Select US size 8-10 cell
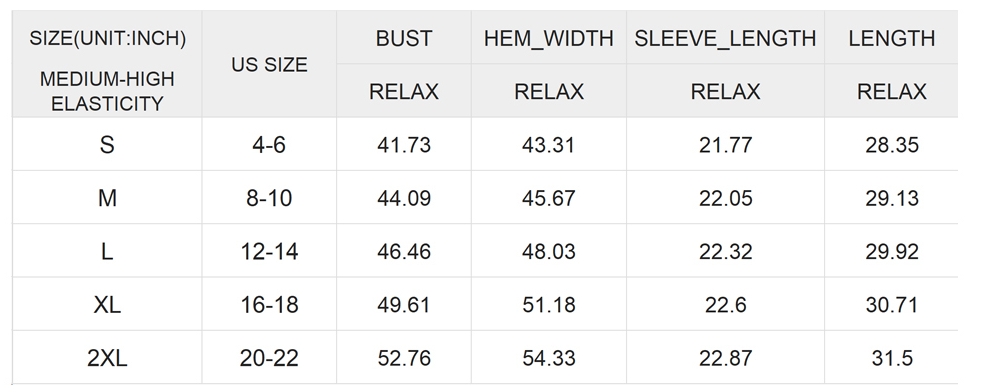Image resolution: width=983 pixels, height=392 pixels. point(269,198)
